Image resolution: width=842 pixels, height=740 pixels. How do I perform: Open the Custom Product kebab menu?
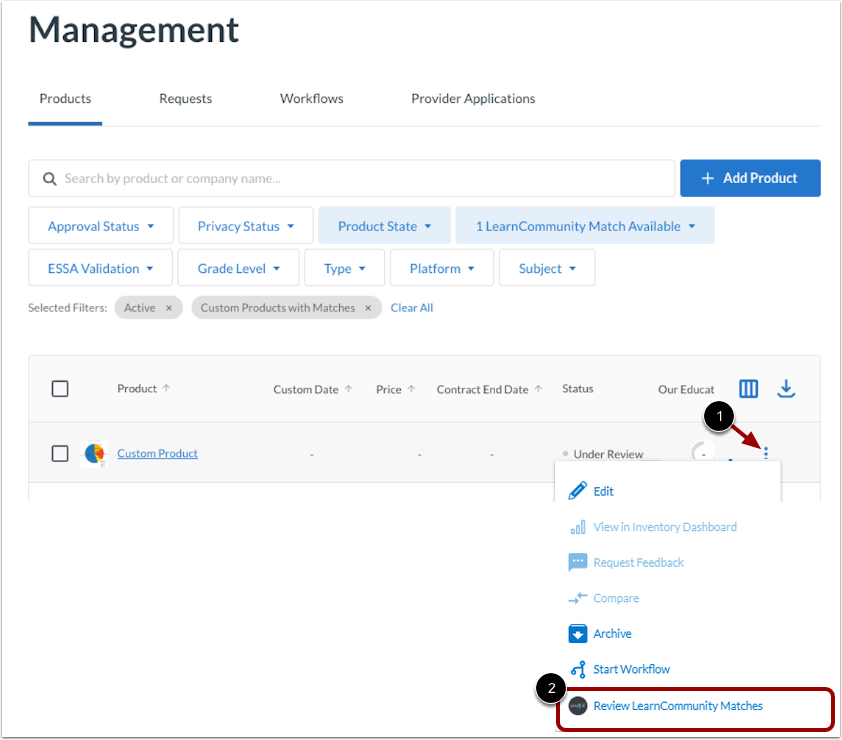pyautogui.click(x=766, y=453)
